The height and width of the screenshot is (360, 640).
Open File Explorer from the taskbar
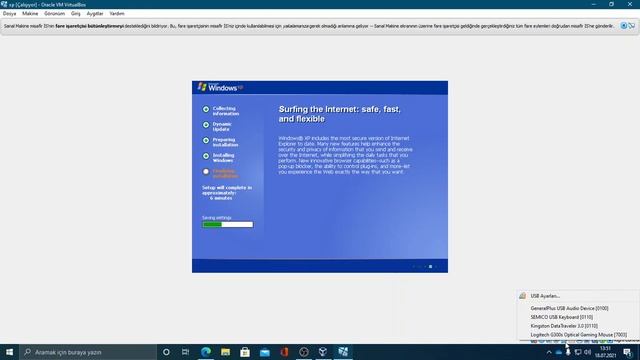click(225, 352)
